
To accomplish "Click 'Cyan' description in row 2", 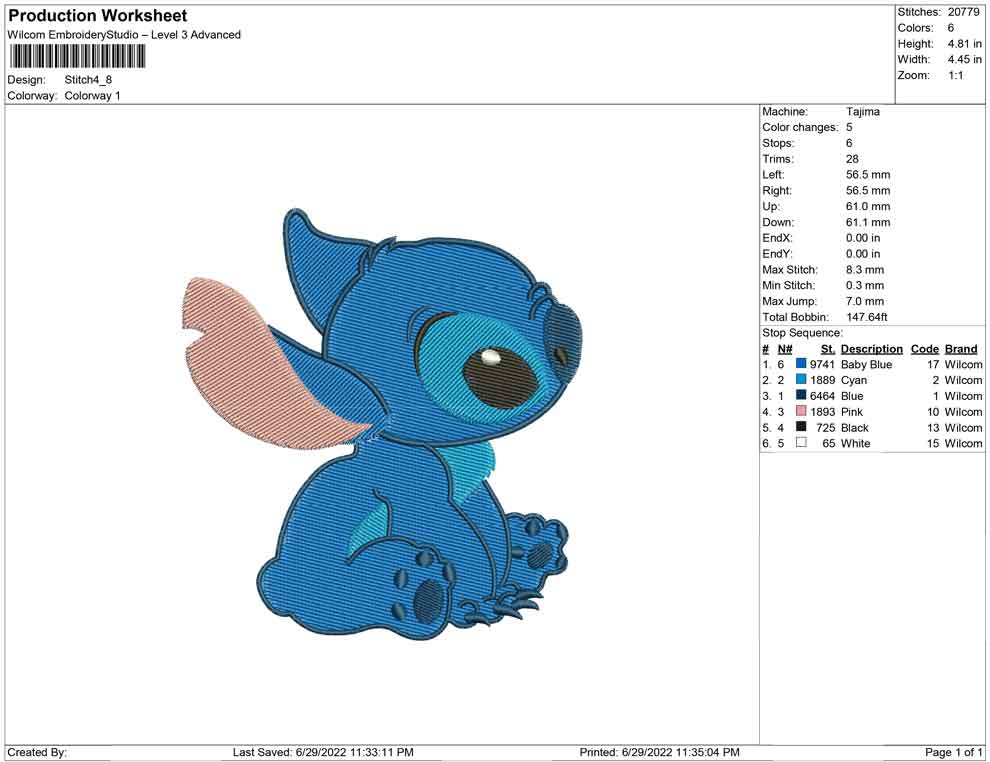I will click(854, 380).
